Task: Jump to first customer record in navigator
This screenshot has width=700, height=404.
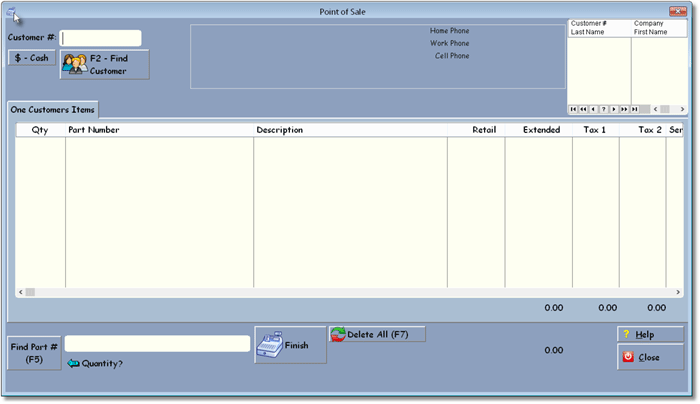Action: (x=573, y=109)
